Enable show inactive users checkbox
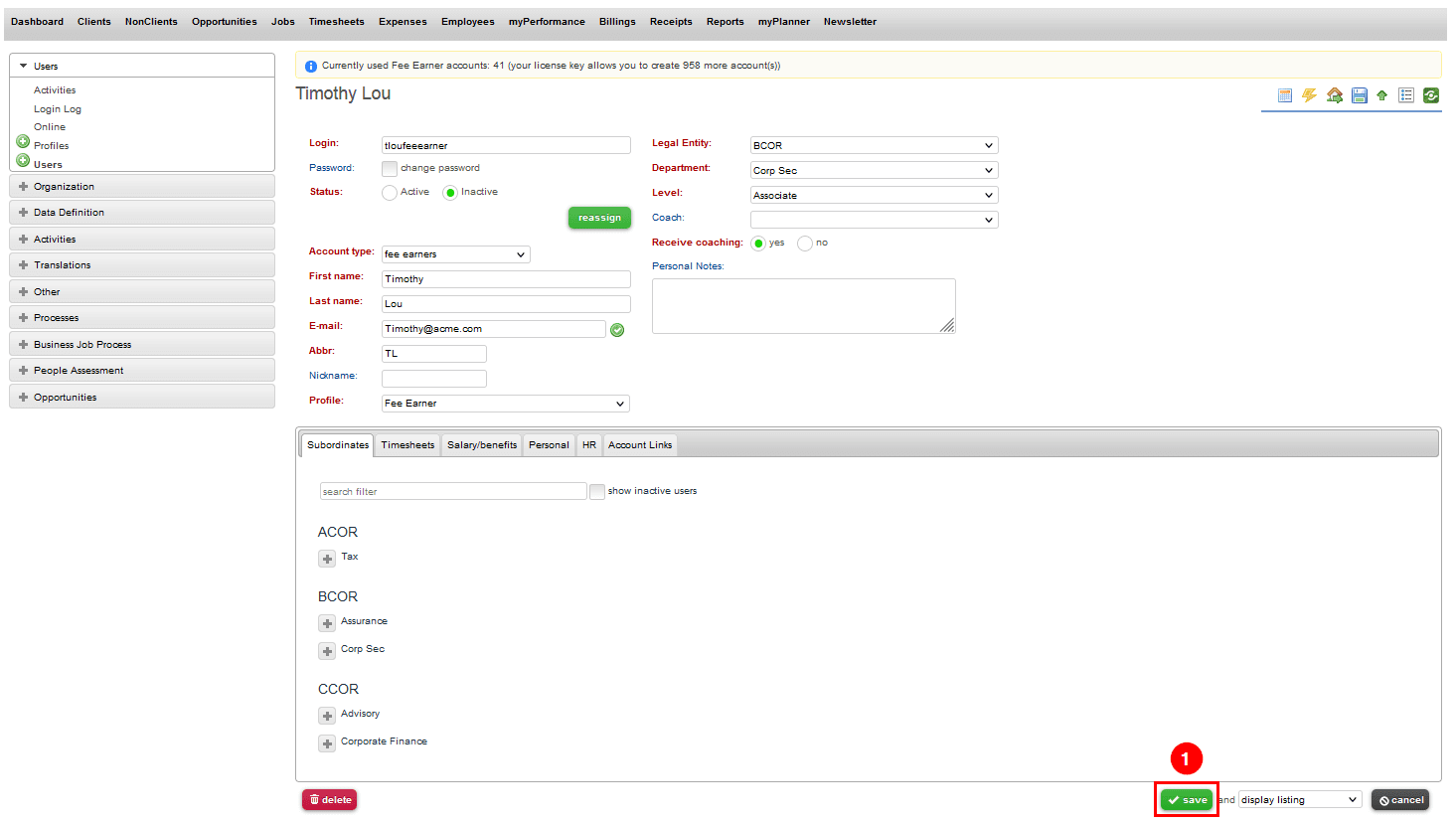 coord(597,492)
